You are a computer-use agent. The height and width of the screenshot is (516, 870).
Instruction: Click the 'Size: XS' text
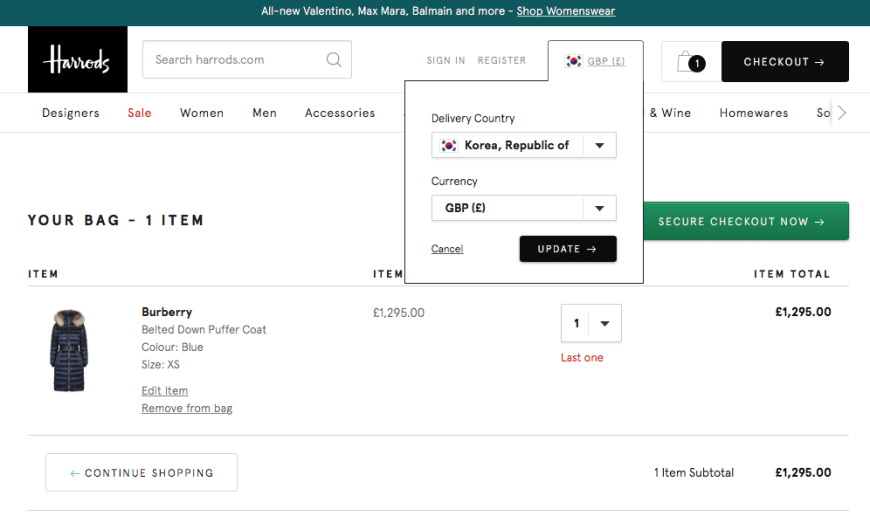coord(160,365)
